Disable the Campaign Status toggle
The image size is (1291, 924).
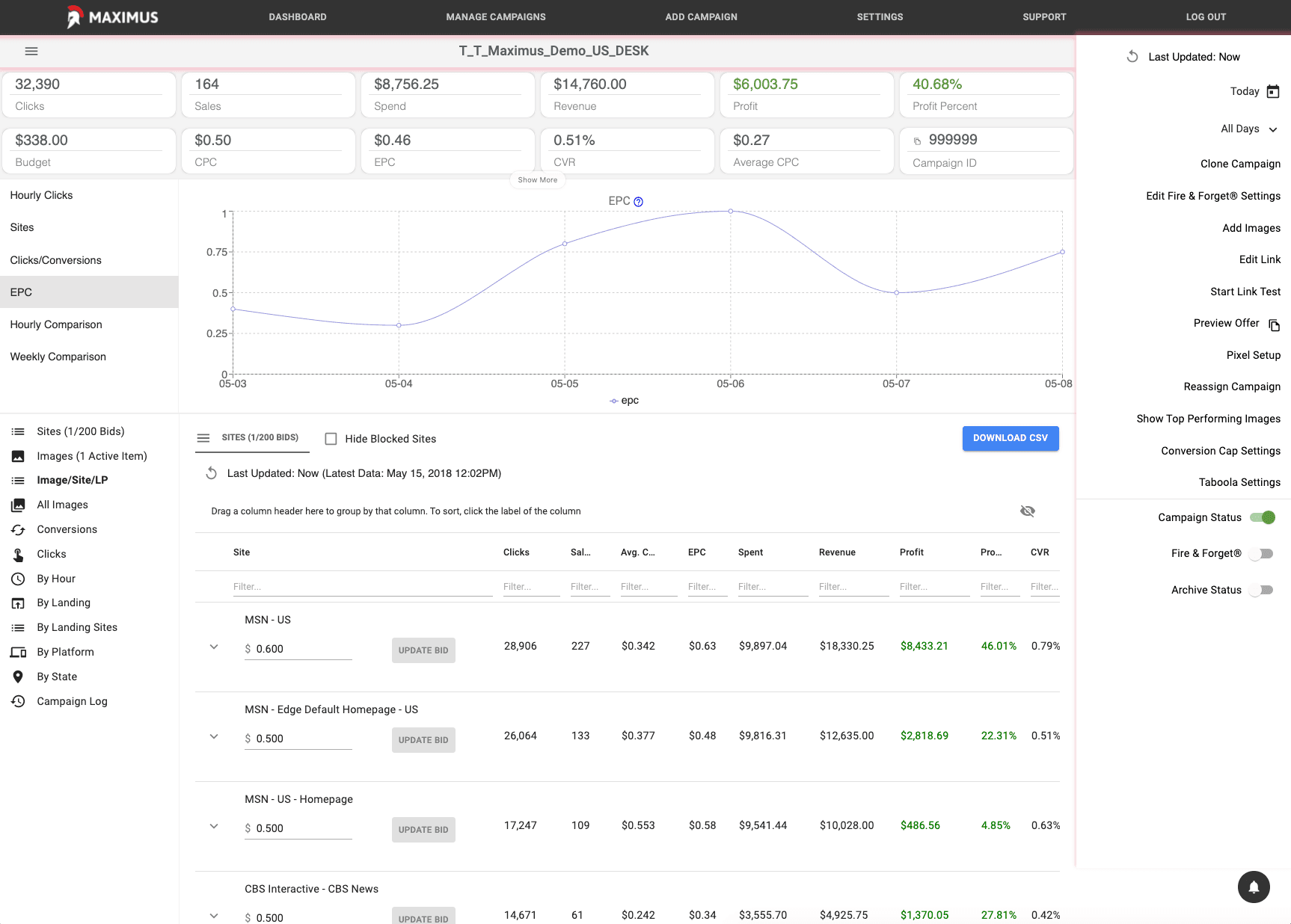click(x=1265, y=517)
